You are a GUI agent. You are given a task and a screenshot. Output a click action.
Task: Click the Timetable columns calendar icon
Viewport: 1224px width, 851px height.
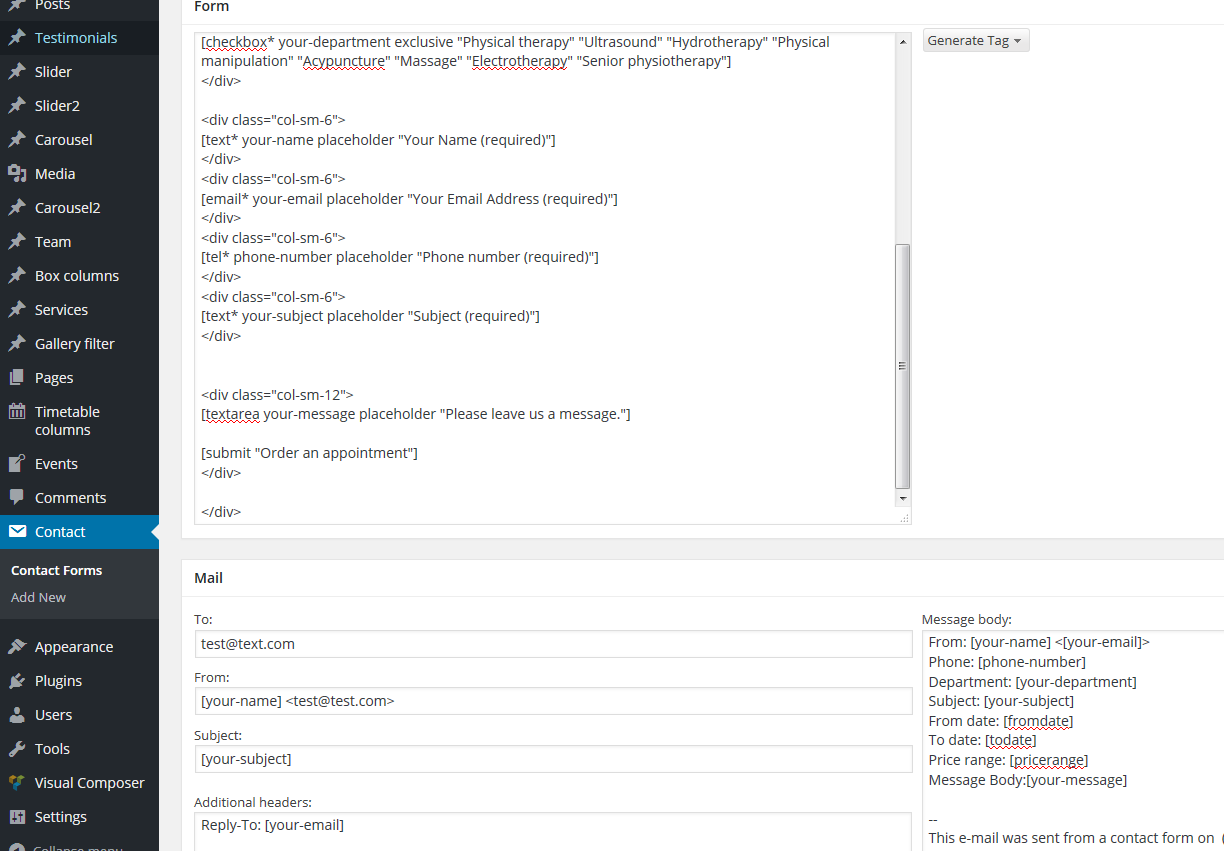(17, 412)
